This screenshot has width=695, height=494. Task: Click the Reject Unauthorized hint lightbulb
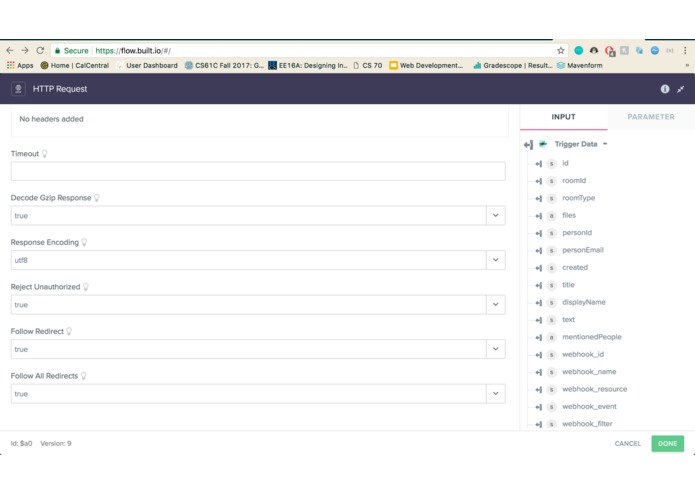86,287
